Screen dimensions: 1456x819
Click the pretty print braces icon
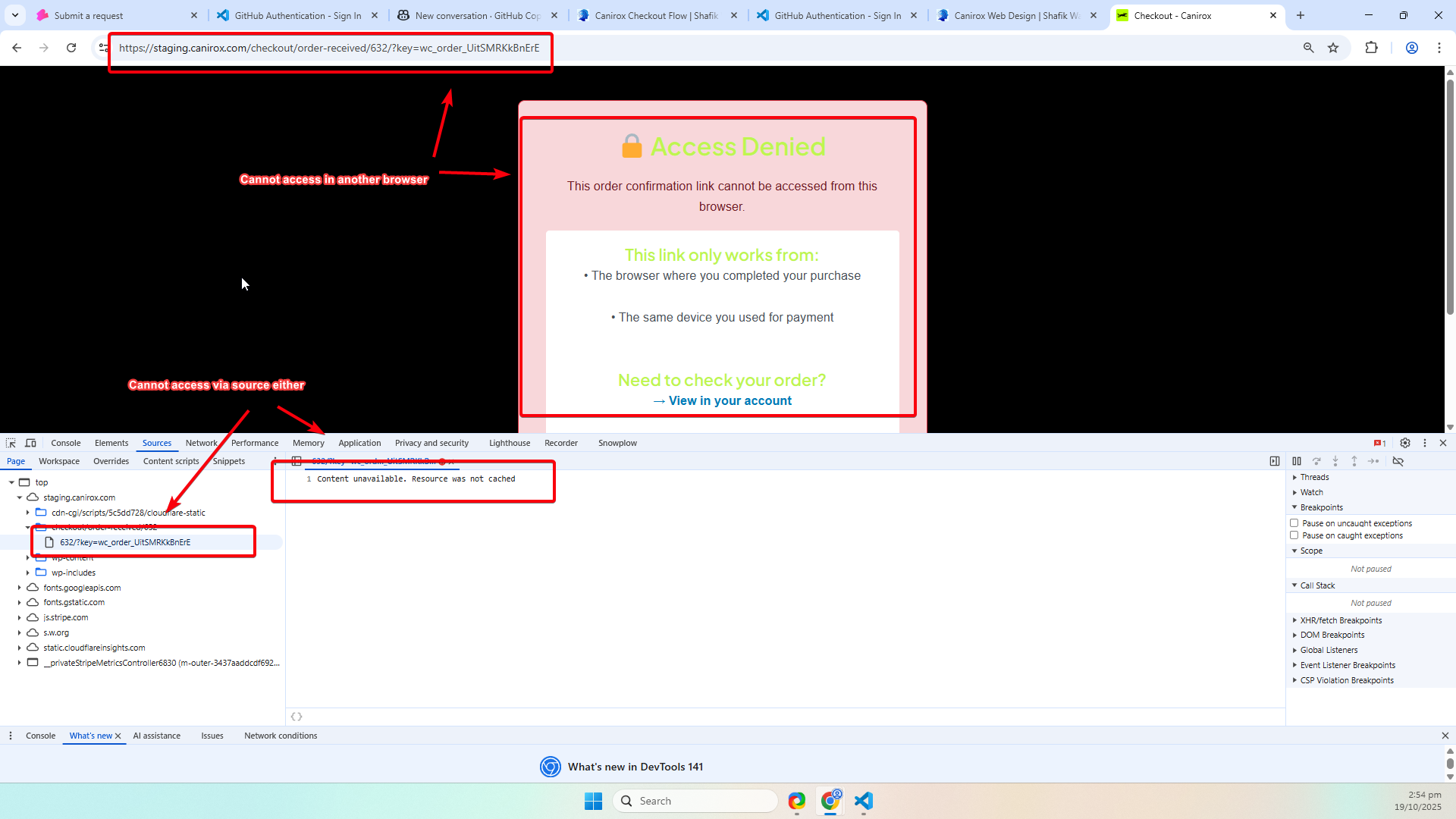tap(297, 717)
